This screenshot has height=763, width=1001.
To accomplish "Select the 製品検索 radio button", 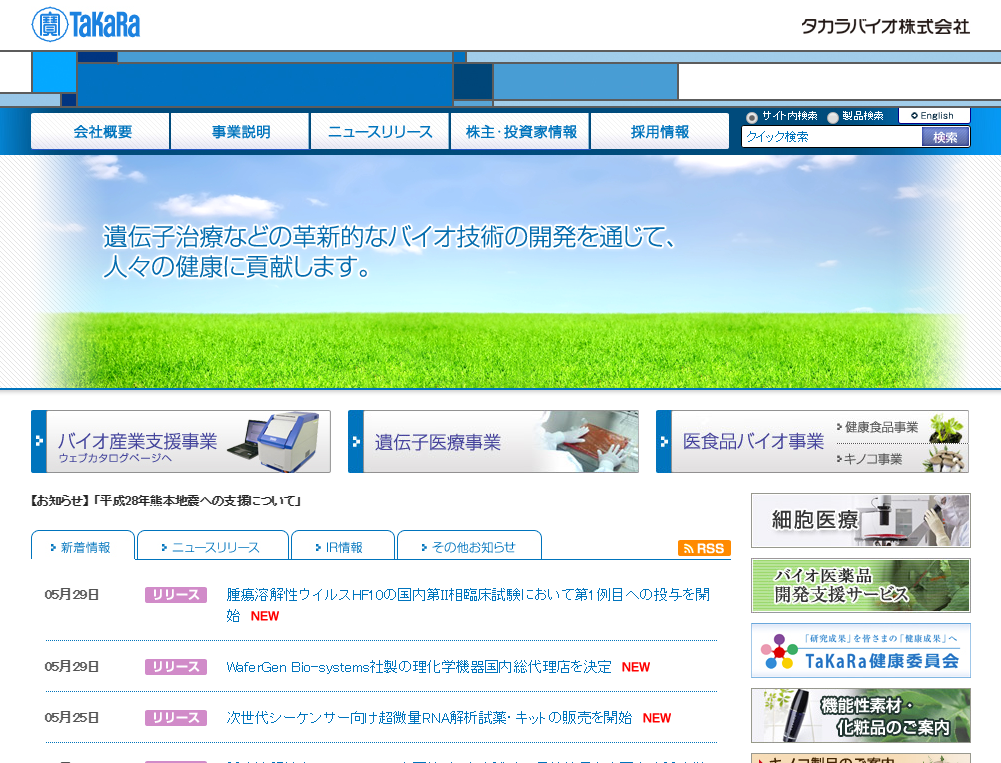I will pyautogui.click(x=833, y=117).
